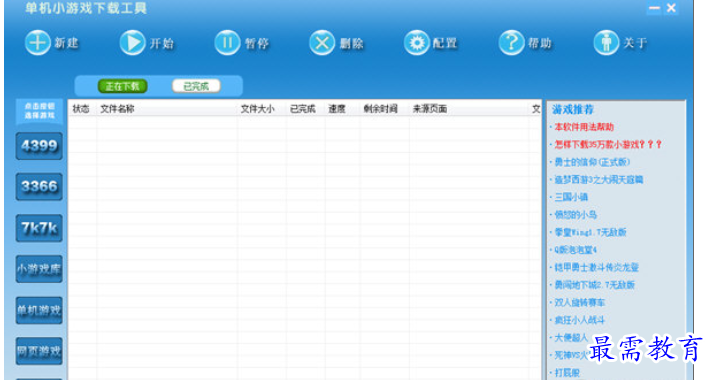Click the 已完成 column header in the table
Image resolution: width=711 pixels, height=380 pixels.
[x=303, y=109]
